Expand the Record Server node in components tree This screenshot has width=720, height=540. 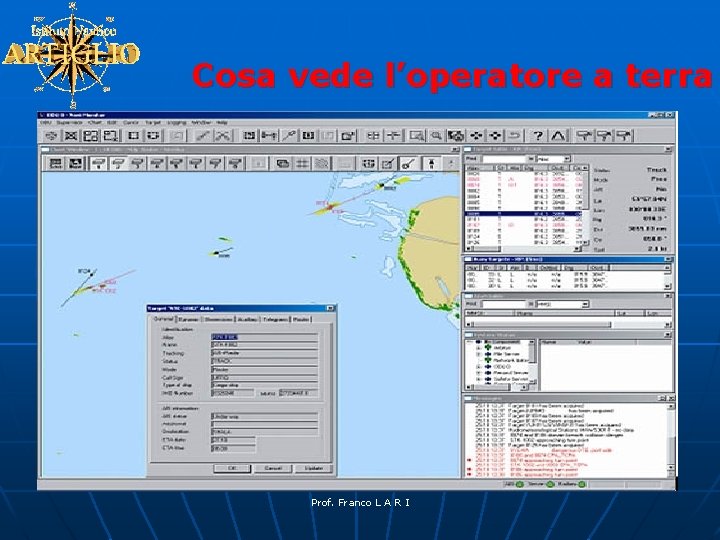pyautogui.click(x=478, y=373)
